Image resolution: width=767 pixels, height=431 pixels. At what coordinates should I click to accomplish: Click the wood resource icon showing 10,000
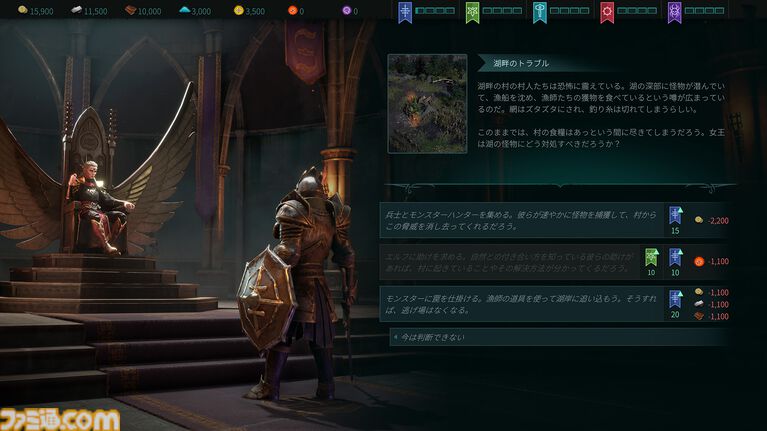[x=130, y=10]
